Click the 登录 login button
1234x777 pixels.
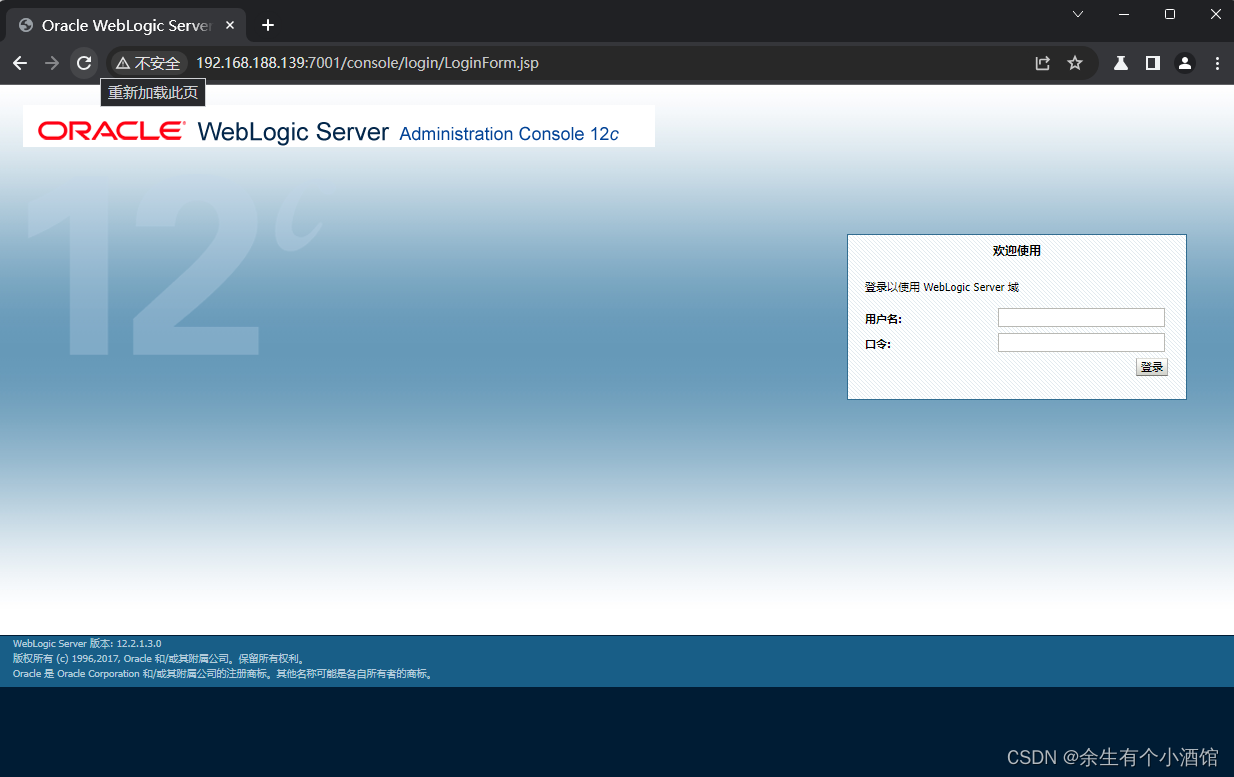click(1152, 367)
